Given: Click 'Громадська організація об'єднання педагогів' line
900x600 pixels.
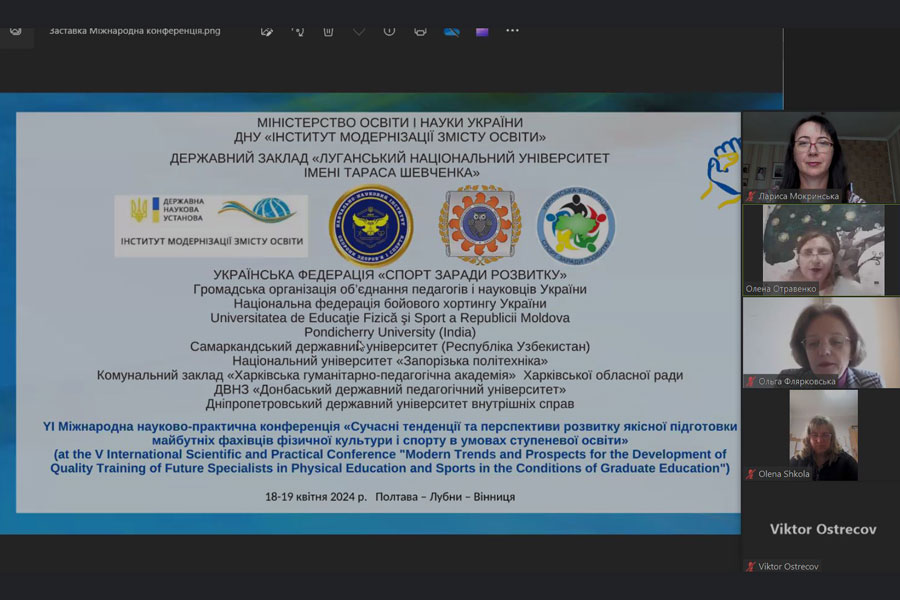Looking at the screenshot, I should click(x=390, y=289).
